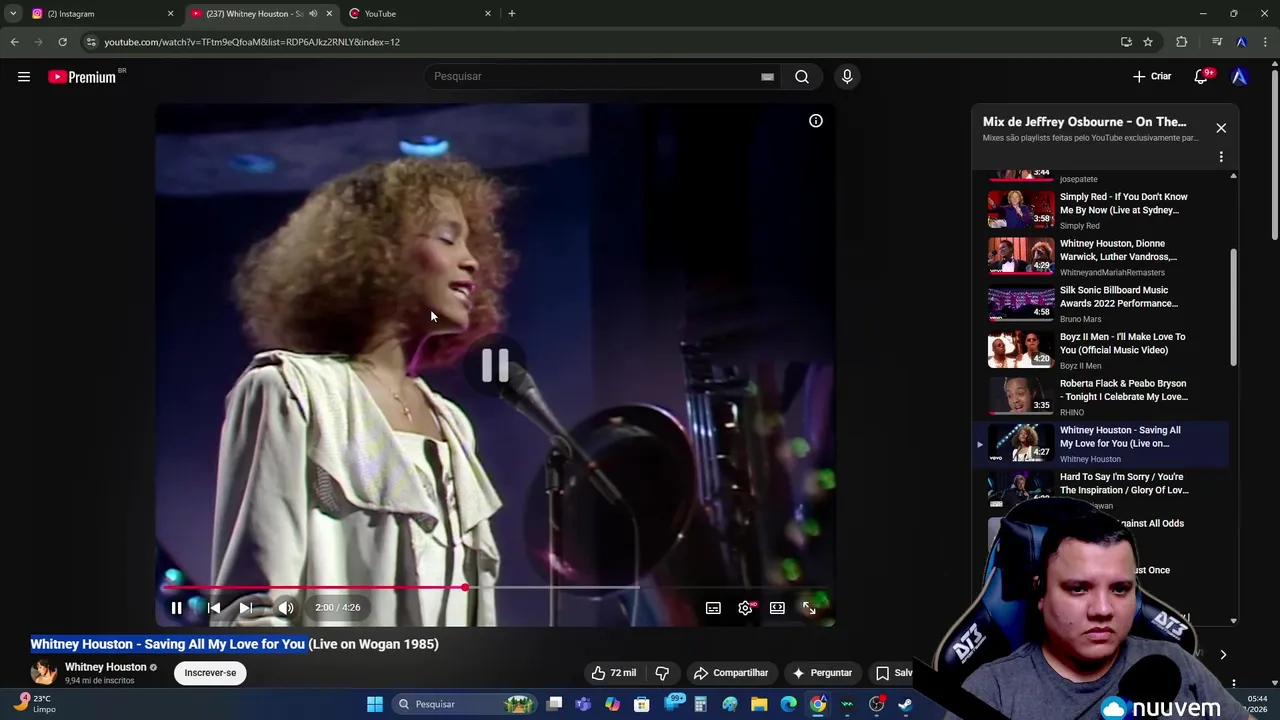Share the video via Compartilhar
The image size is (1280, 720).
tap(731, 673)
